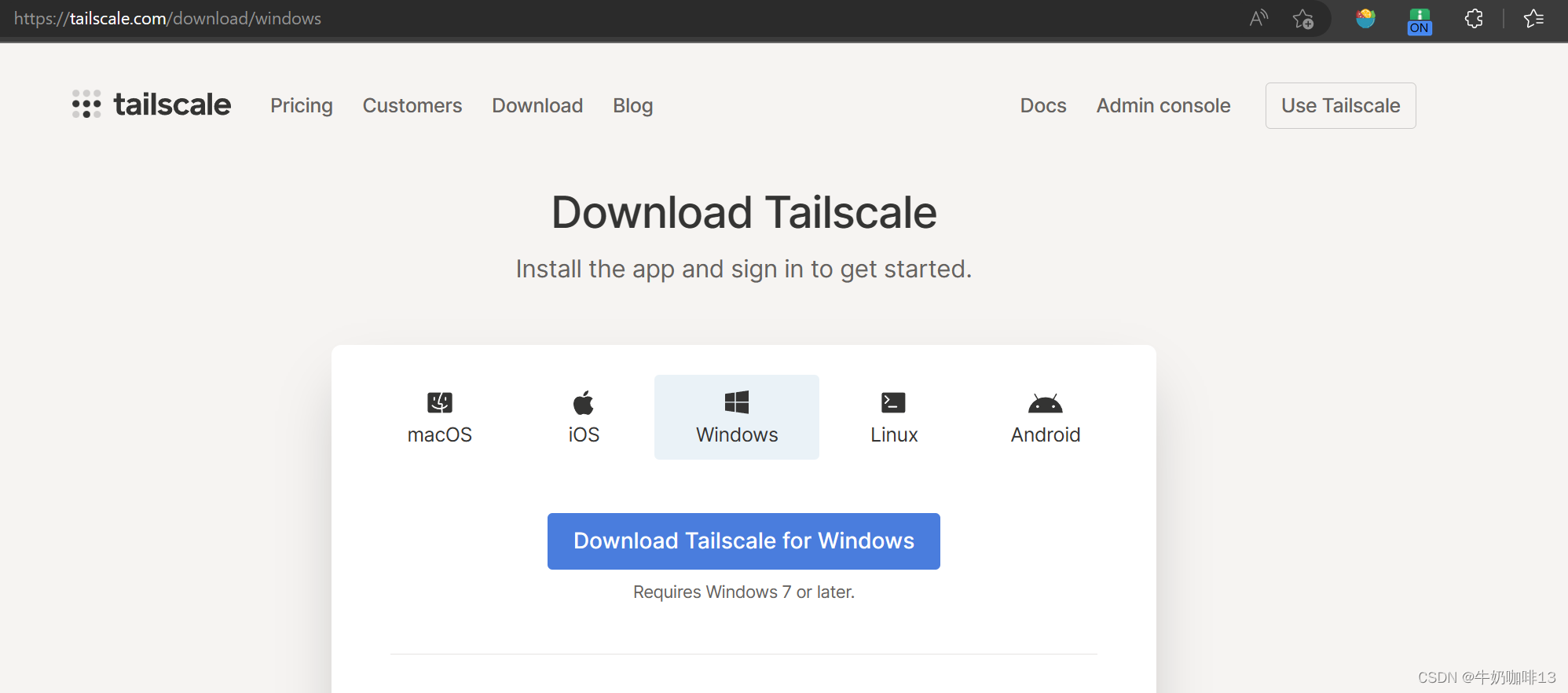Click the Use Tailscale button
The height and width of the screenshot is (693, 1568).
(x=1341, y=105)
